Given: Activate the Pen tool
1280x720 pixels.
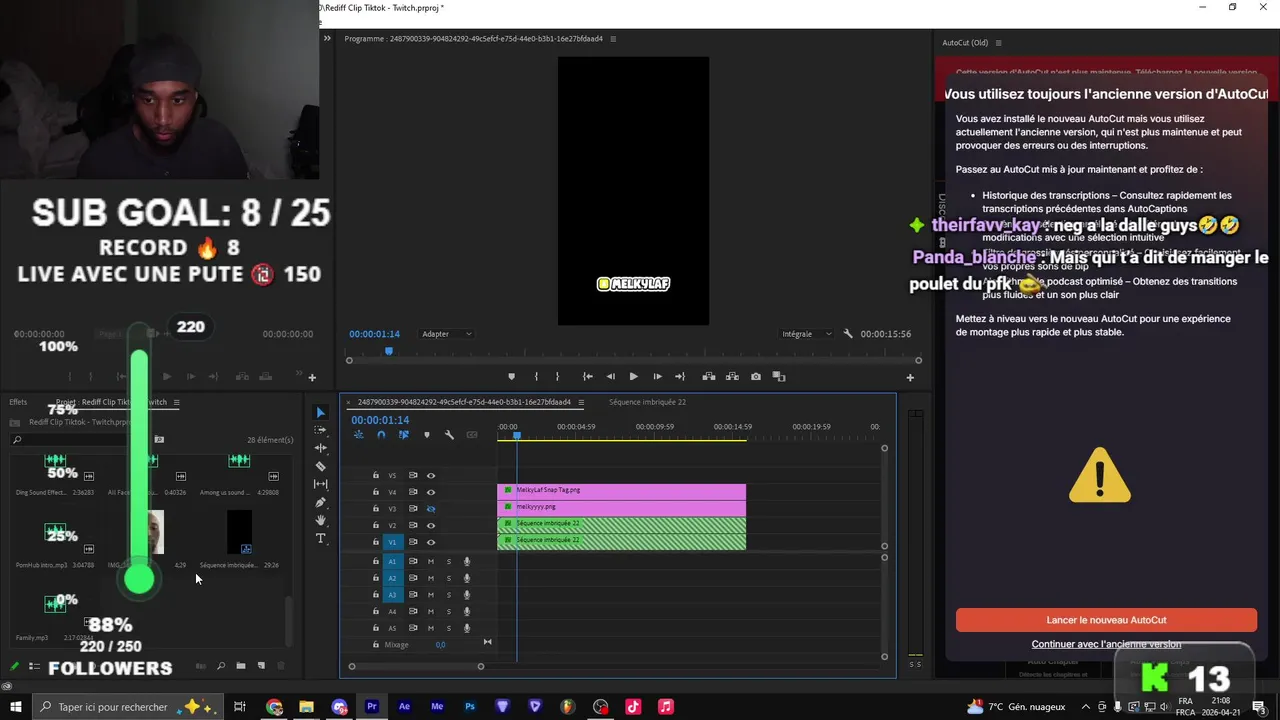Looking at the screenshot, I should coord(320,502).
